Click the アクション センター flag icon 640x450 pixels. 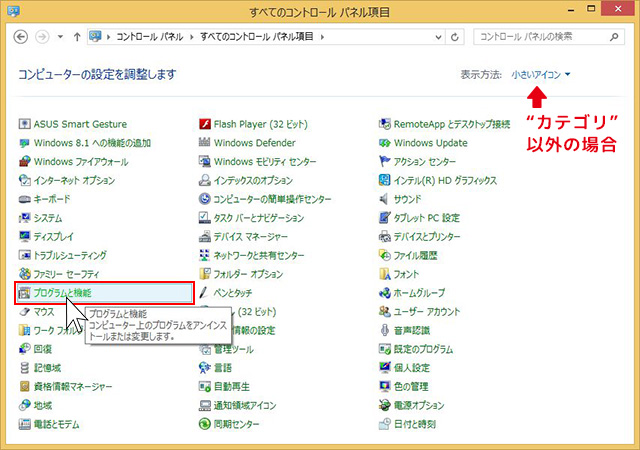(x=384, y=161)
